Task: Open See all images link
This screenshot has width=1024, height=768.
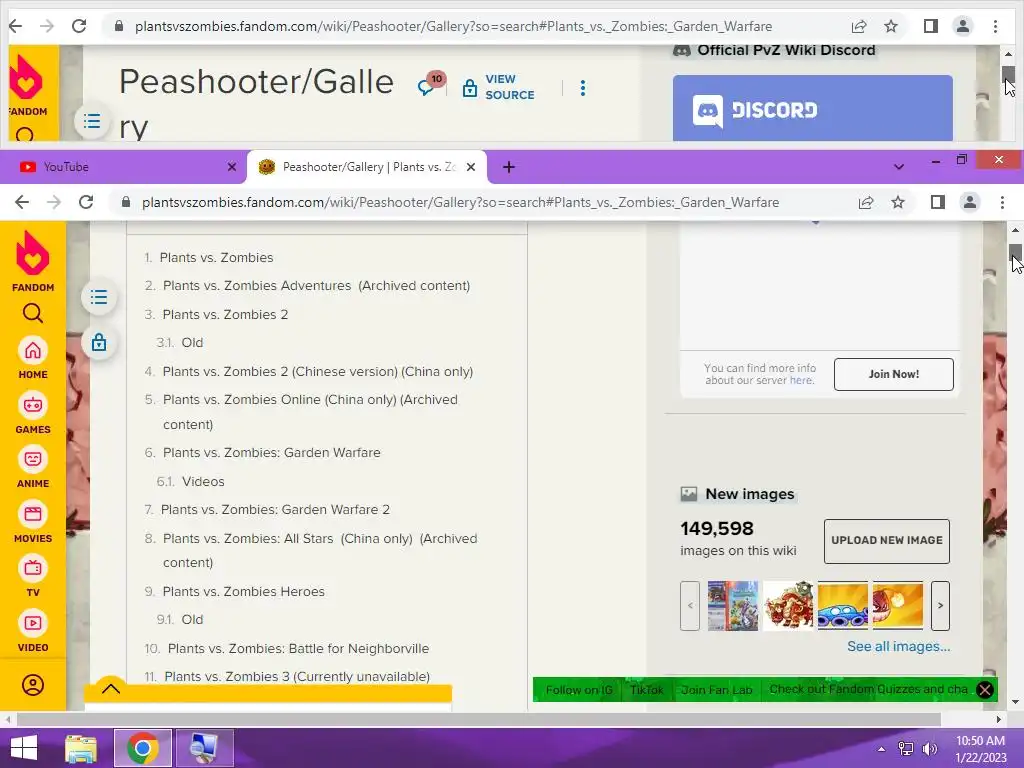Action: [x=899, y=646]
